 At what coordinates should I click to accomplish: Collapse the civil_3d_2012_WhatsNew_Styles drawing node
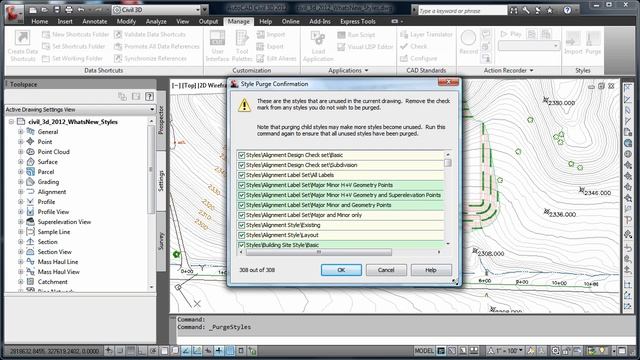click(11, 122)
